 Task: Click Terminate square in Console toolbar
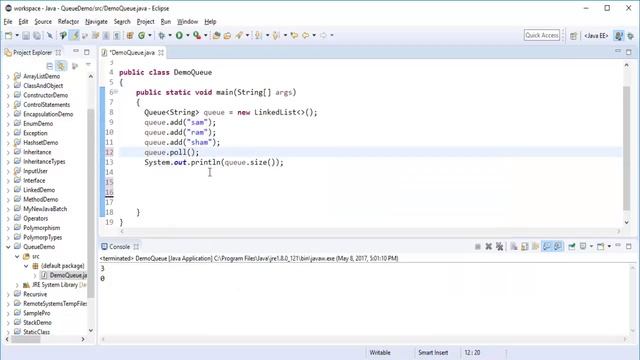(478, 247)
